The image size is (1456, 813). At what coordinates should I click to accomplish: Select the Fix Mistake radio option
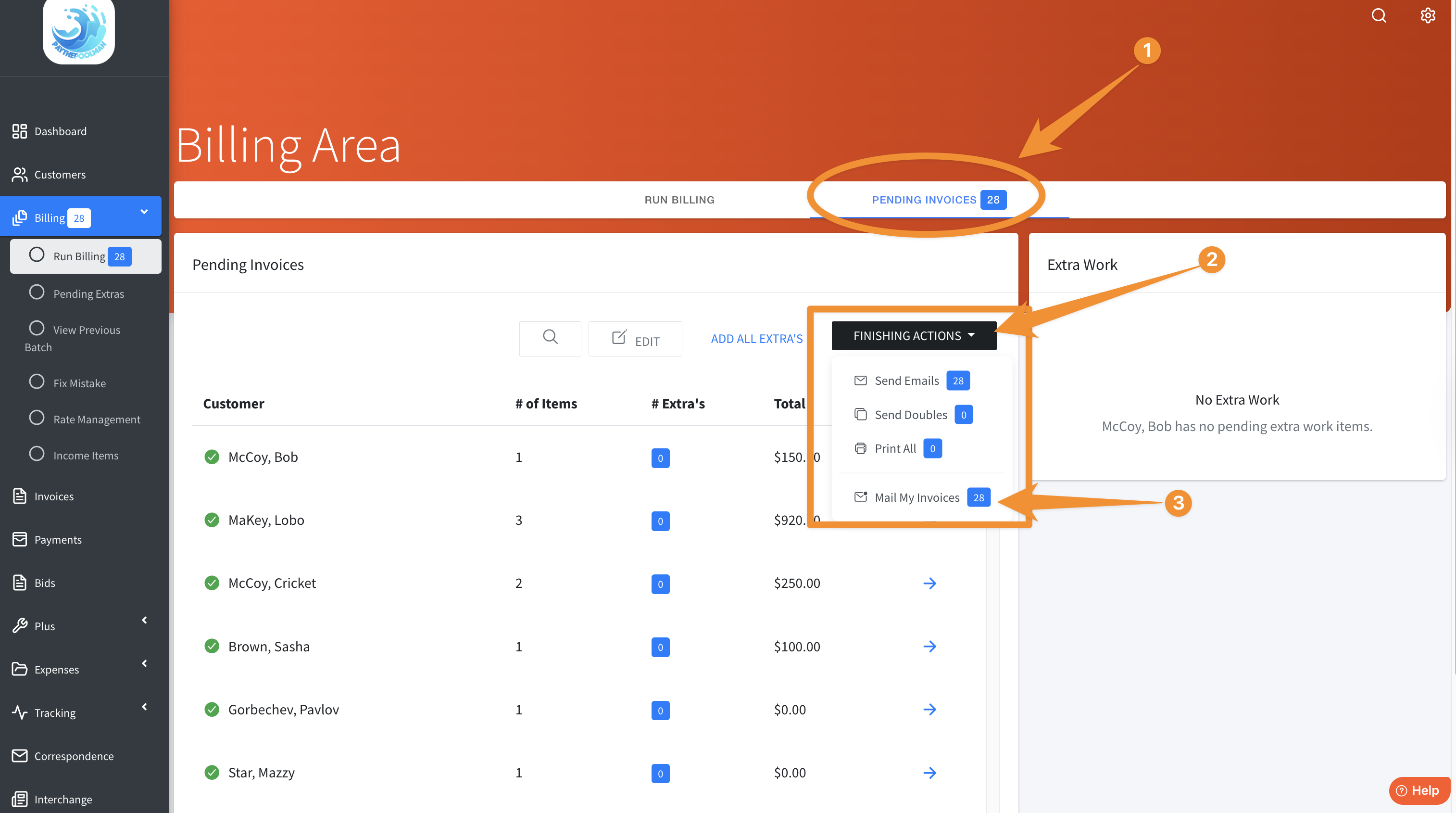click(x=37, y=382)
